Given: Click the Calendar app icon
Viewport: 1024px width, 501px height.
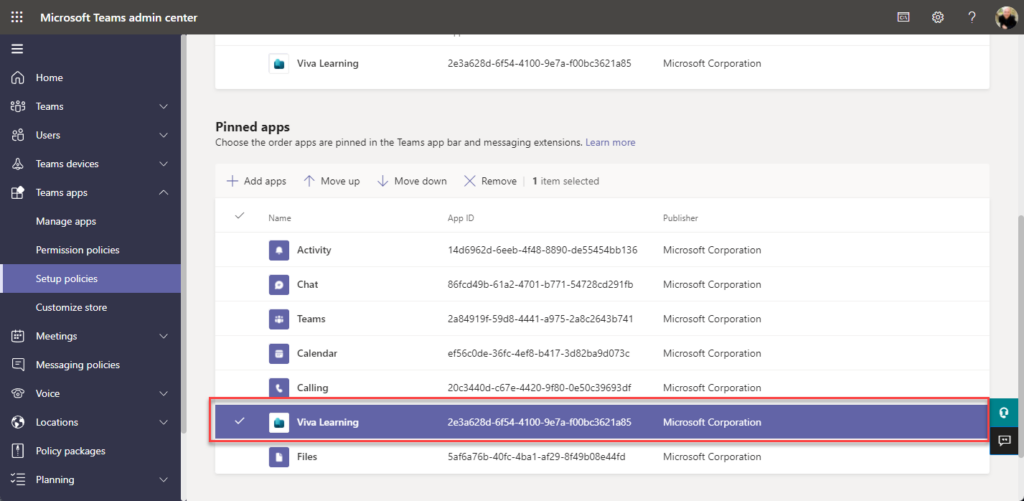Looking at the screenshot, I should tap(279, 353).
